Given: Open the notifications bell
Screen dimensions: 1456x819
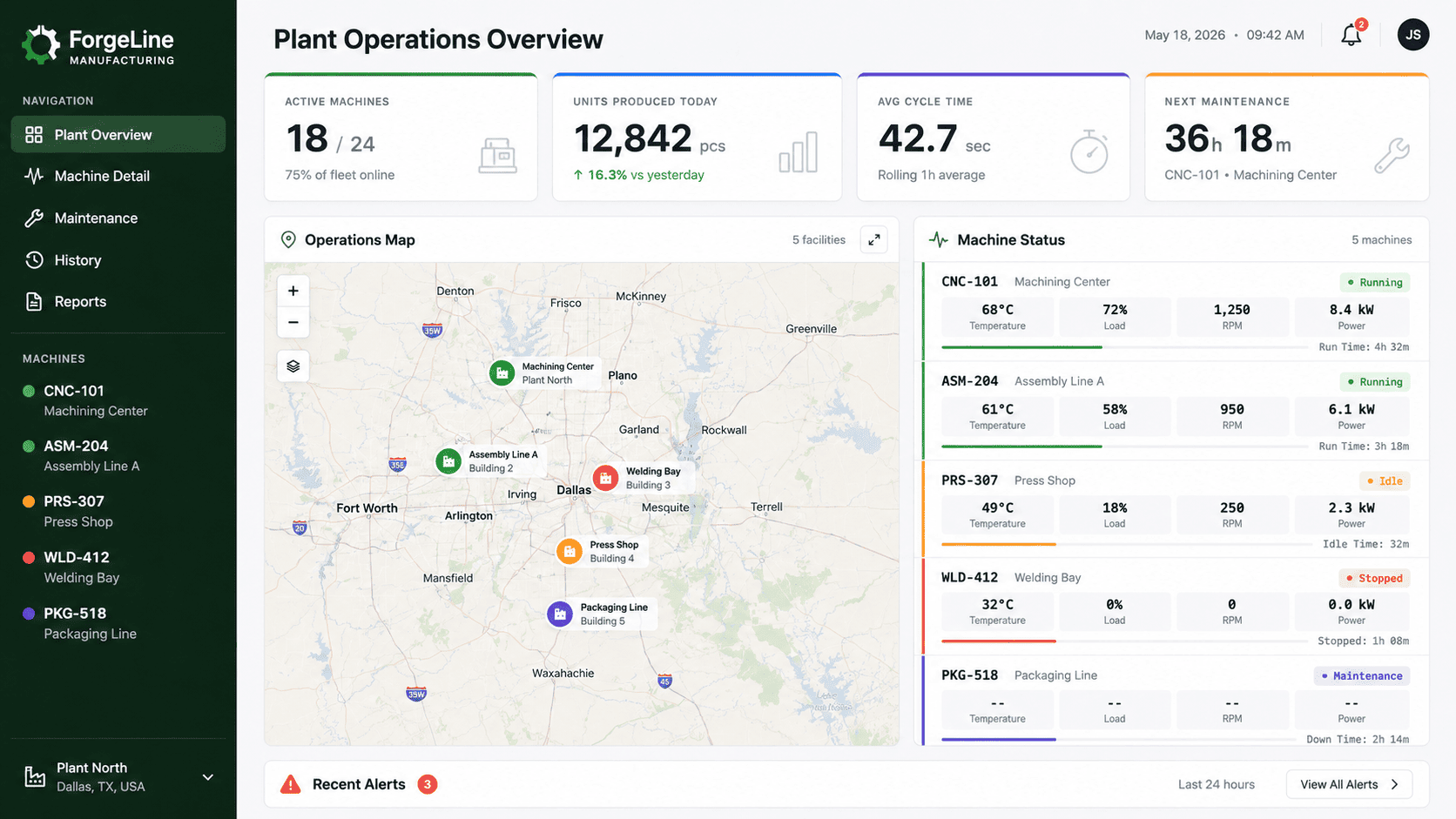Looking at the screenshot, I should [x=1351, y=35].
